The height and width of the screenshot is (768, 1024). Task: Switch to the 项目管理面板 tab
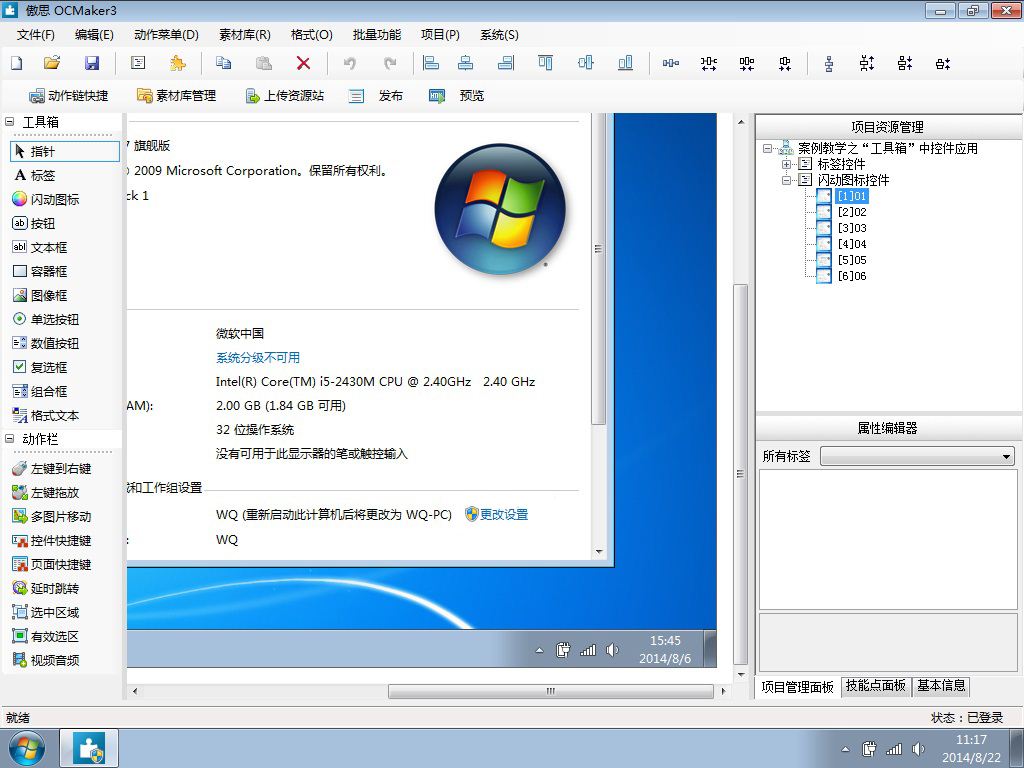point(797,687)
